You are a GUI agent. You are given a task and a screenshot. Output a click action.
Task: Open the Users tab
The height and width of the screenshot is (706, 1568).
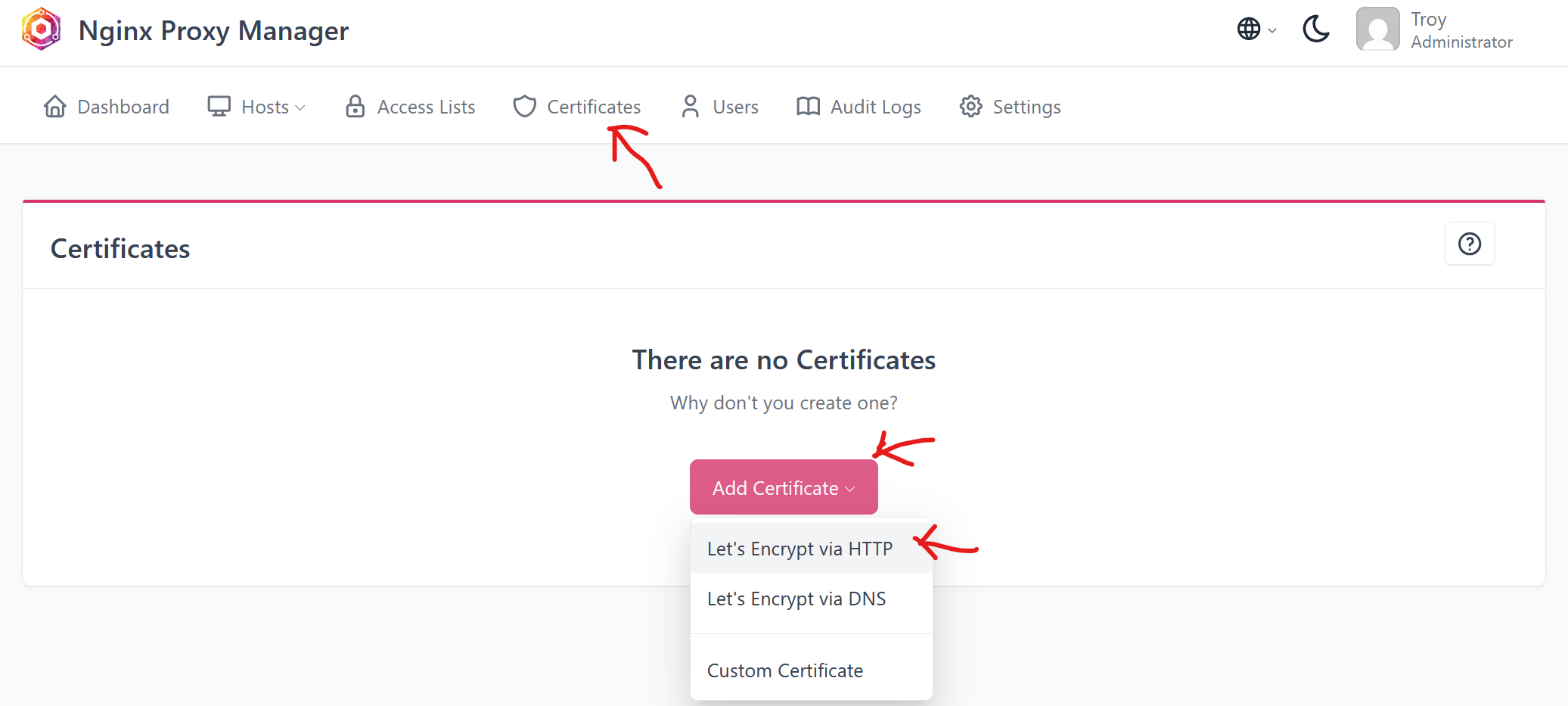coord(719,107)
